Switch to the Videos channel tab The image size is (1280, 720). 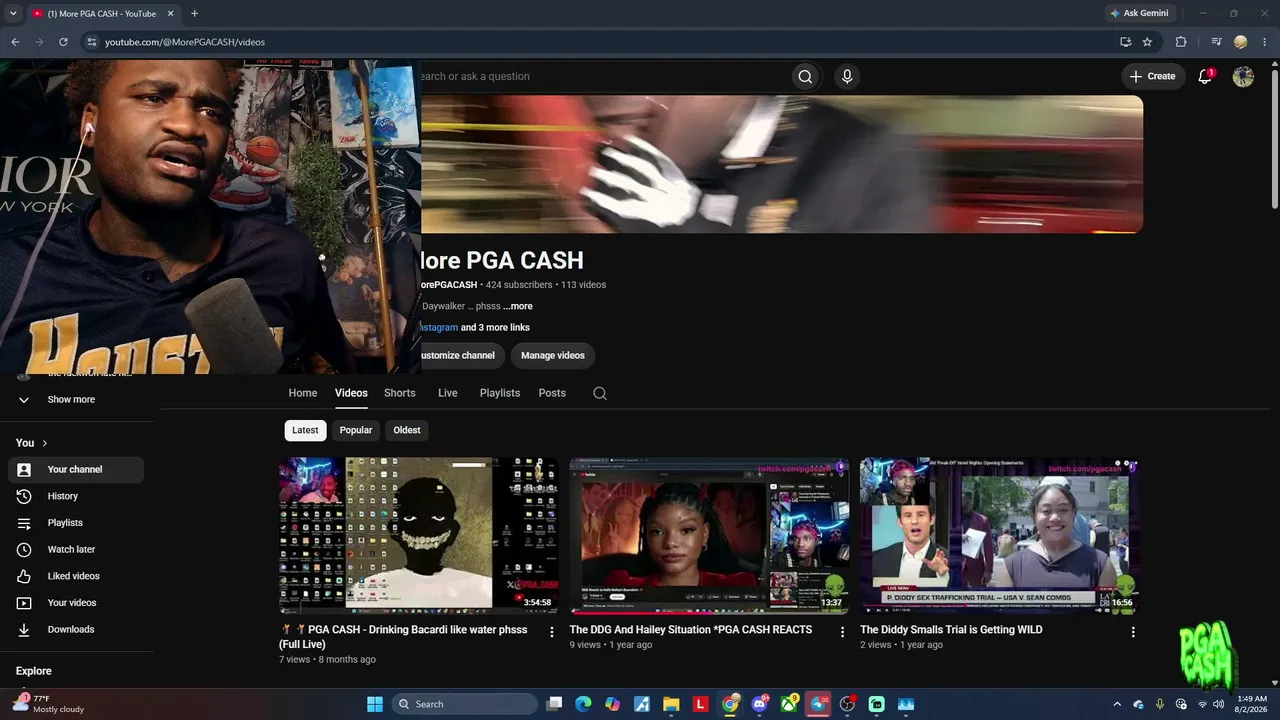coord(351,393)
